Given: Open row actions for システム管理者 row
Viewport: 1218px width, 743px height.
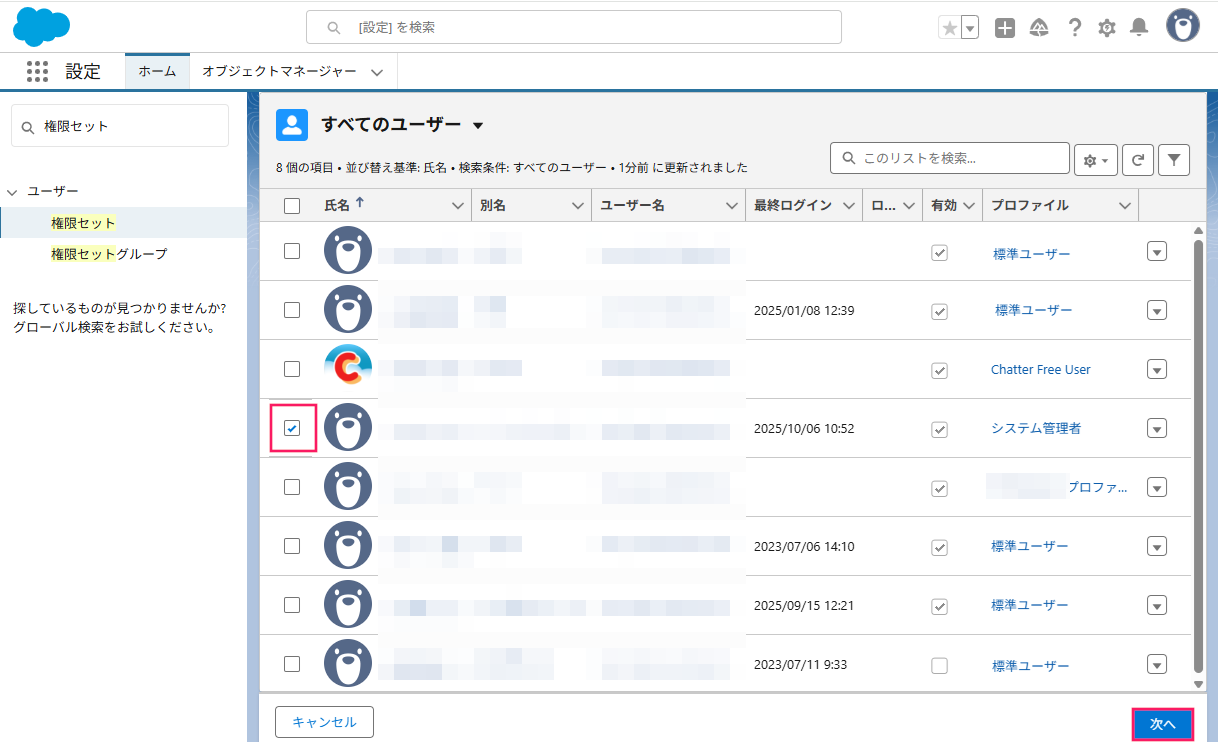Looking at the screenshot, I should (1157, 428).
